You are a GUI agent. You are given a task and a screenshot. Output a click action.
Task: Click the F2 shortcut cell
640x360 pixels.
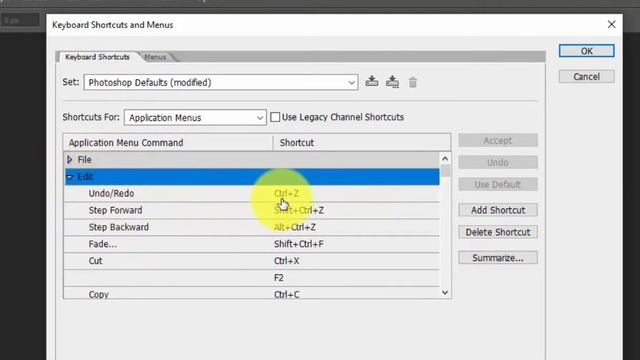point(278,278)
